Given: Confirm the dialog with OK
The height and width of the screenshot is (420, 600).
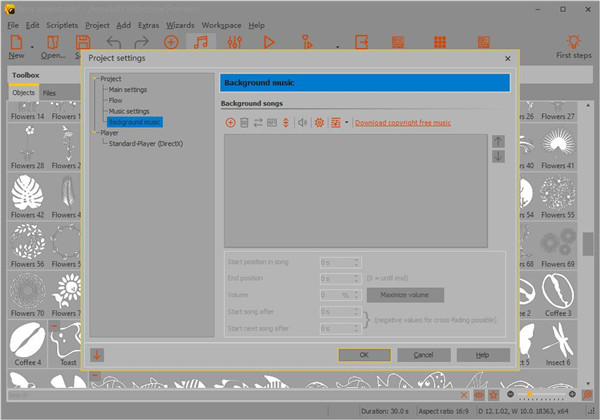Looking at the screenshot, I should pos(364,355).
